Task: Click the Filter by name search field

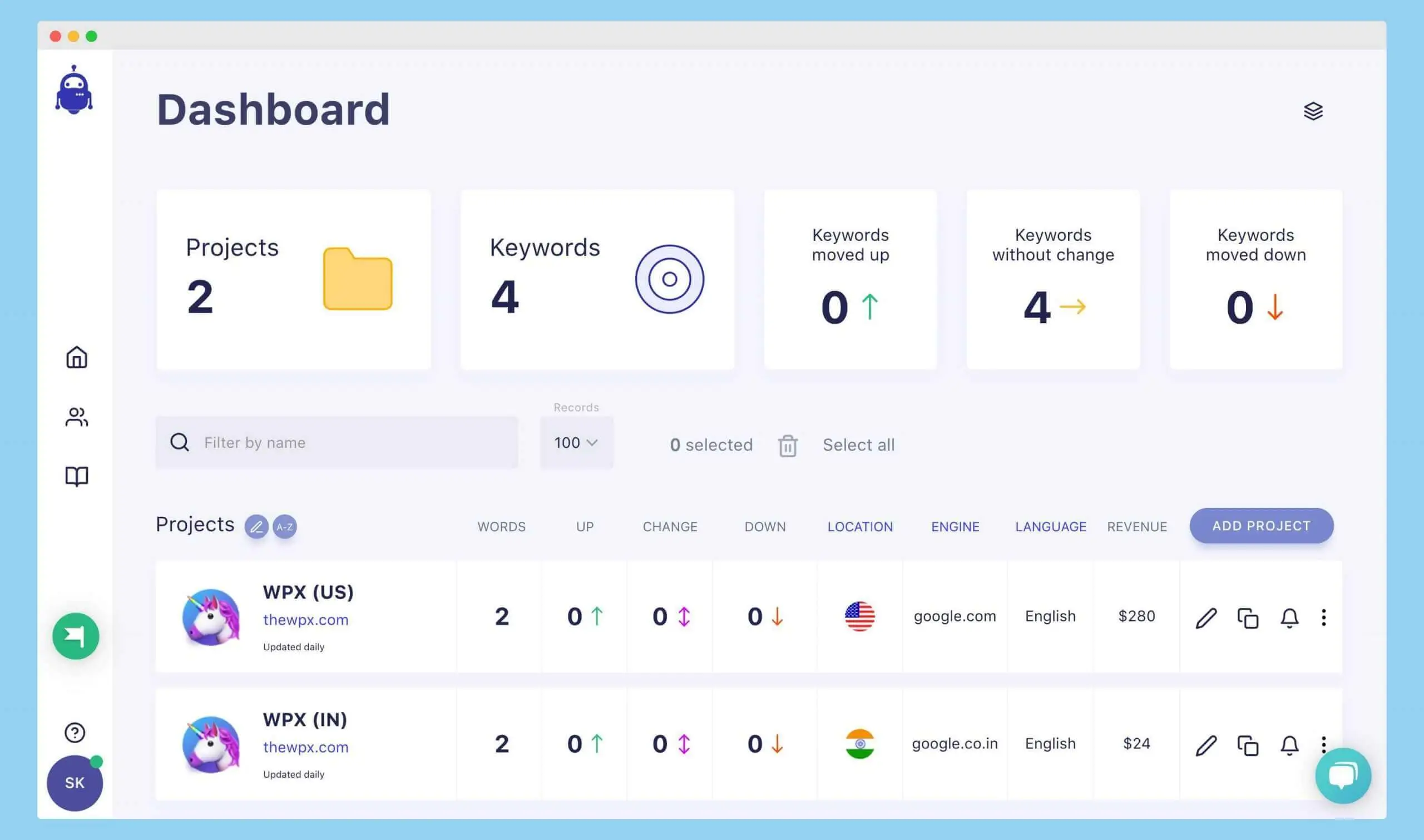Action: click(x=336, y=443)
